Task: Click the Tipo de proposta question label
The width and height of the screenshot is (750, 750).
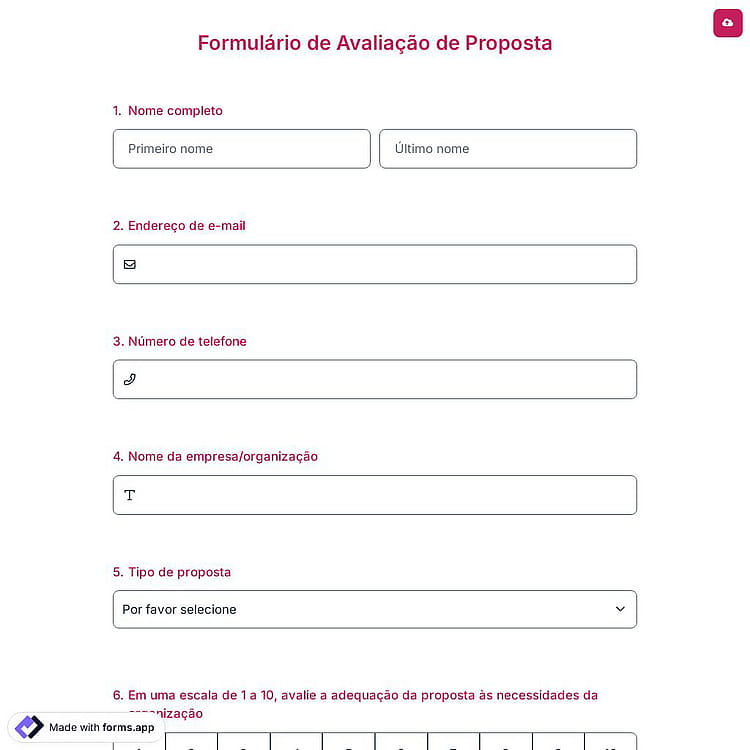Action: pos(179,572)
